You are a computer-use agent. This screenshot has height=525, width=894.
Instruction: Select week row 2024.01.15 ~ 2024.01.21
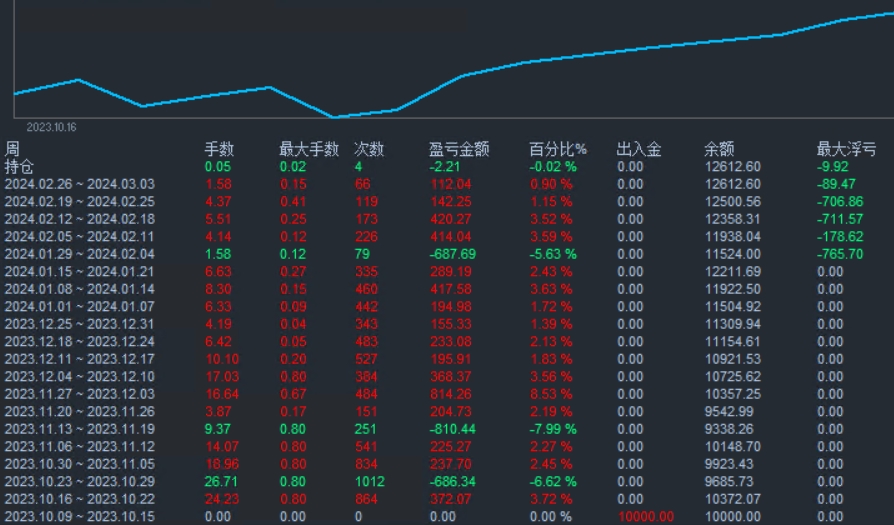tap(80, 272)
